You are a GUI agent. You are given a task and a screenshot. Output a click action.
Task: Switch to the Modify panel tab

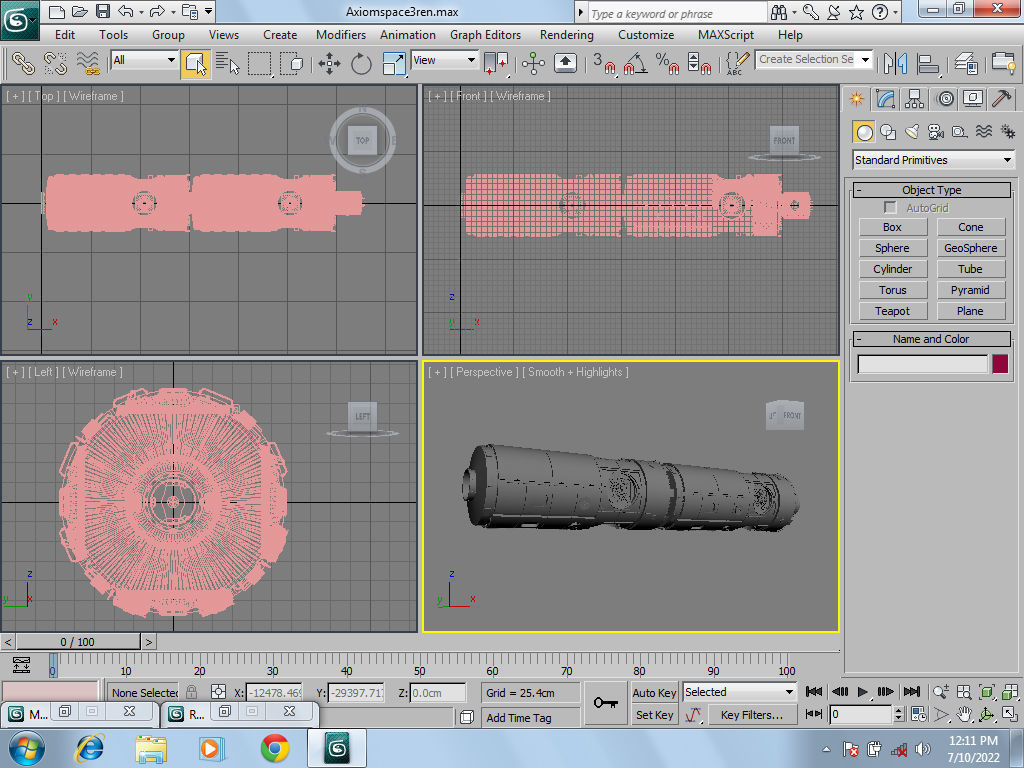(x=886, y=99)
